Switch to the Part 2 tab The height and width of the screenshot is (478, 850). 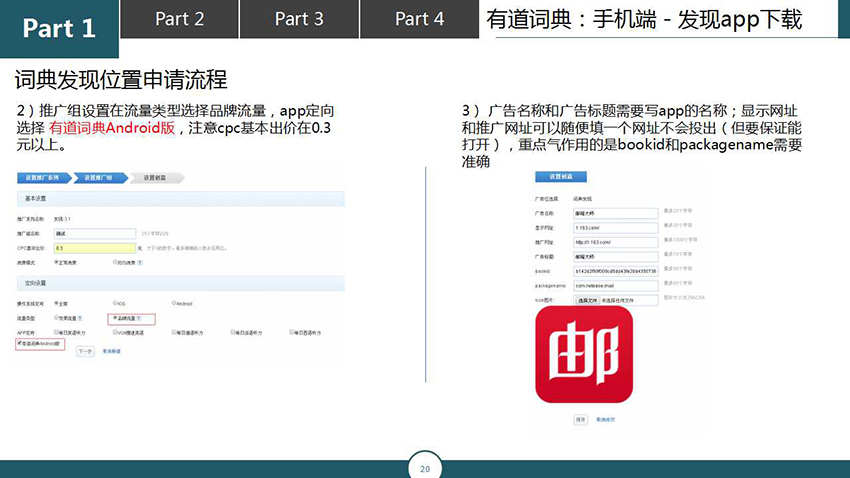179,19
